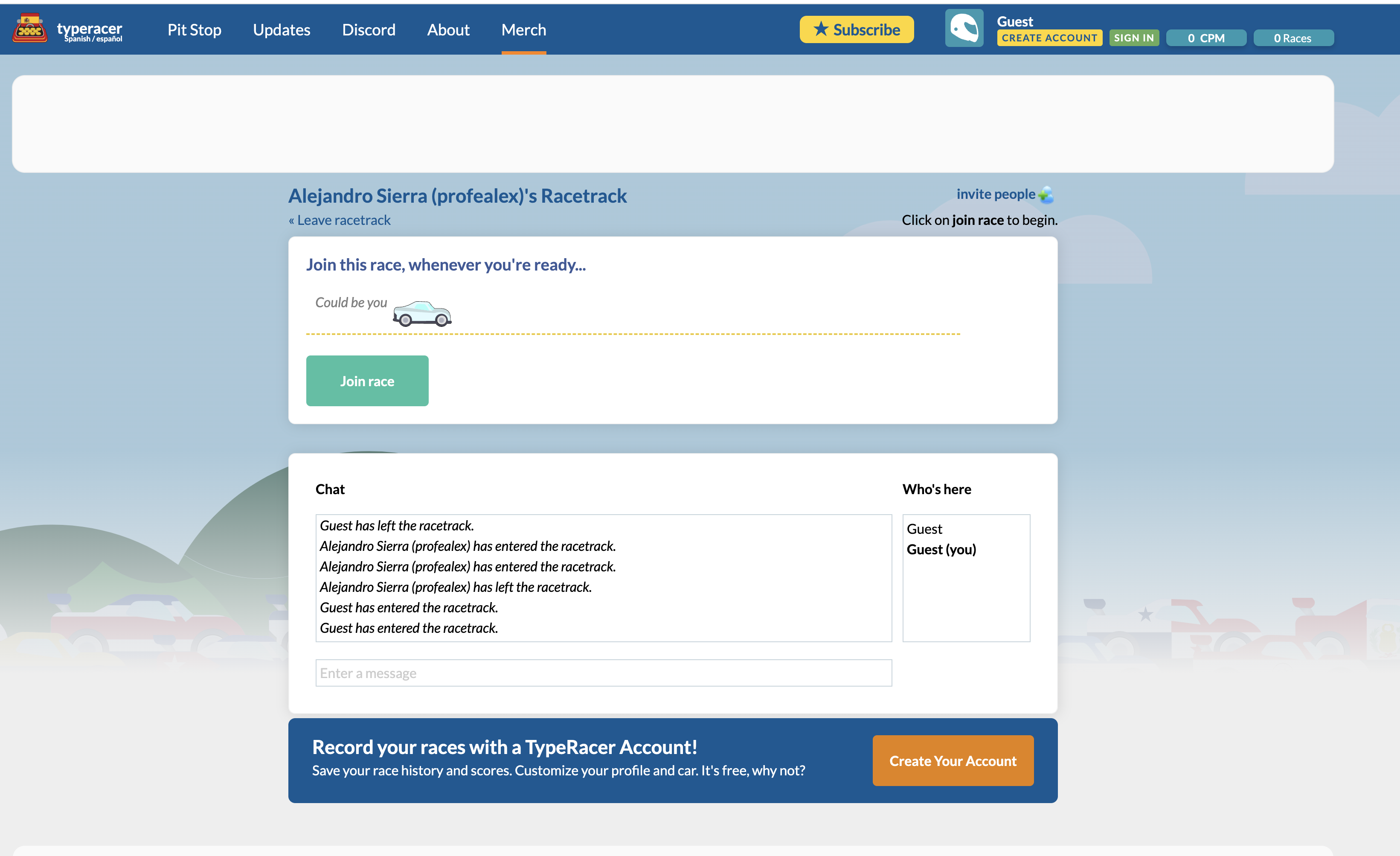The image size is (1400, 856).
Task: Click the Who's here heading
Action: point(937,489)
